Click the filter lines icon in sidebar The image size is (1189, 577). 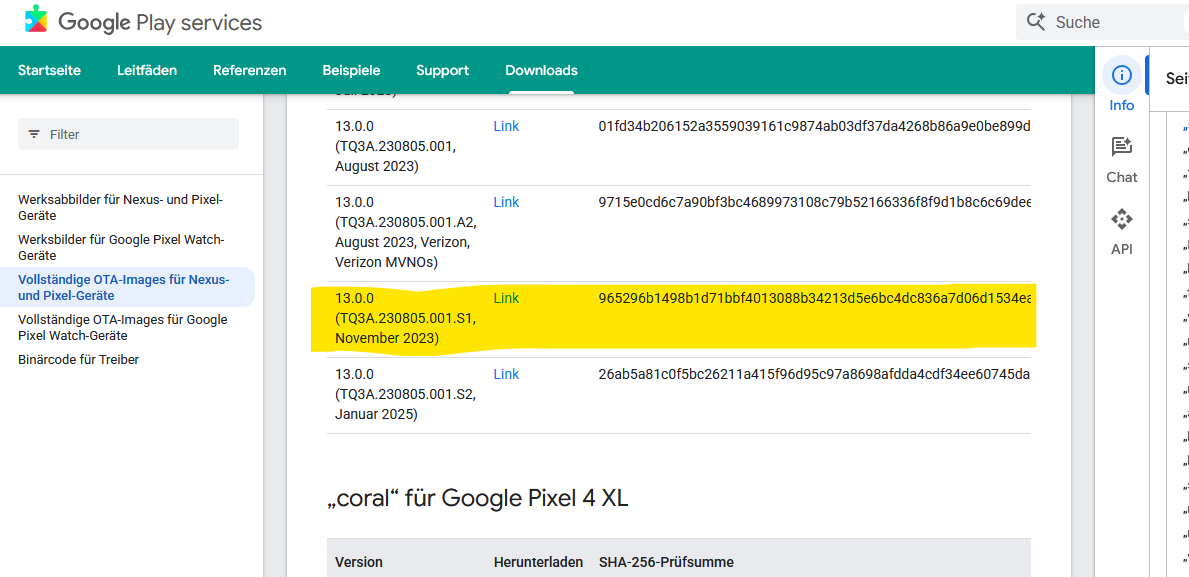point(34,134)
